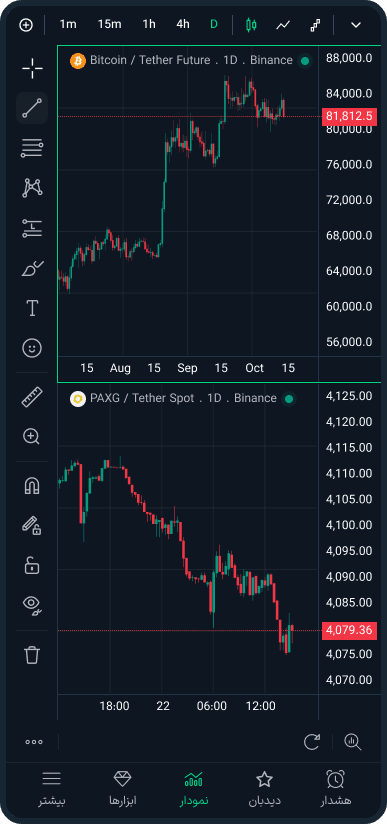387x824 pixels.
Task: Switch to the 1h timeframe
Action: tap(149, 24)
